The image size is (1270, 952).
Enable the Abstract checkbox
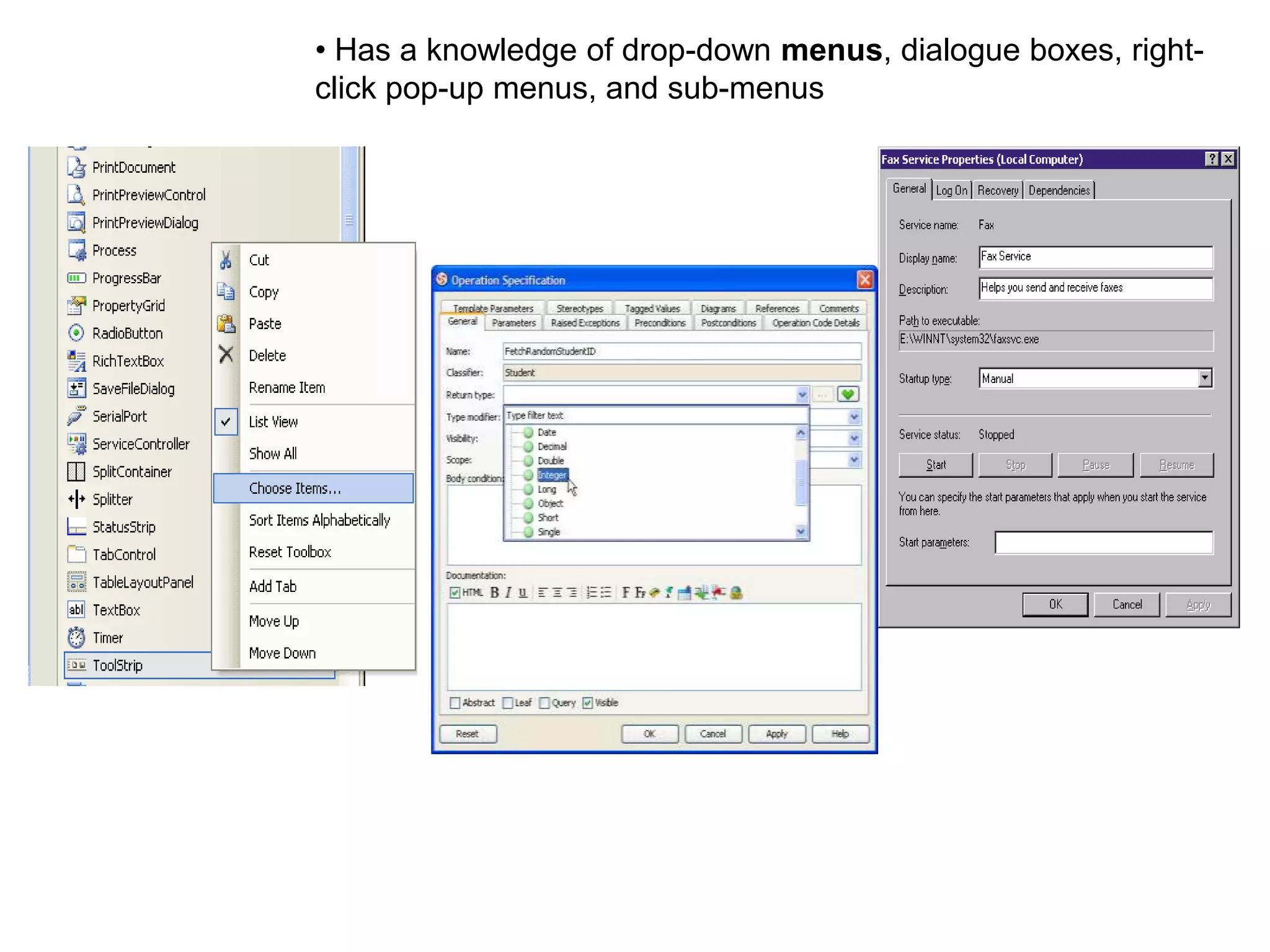tap(455, 702)
